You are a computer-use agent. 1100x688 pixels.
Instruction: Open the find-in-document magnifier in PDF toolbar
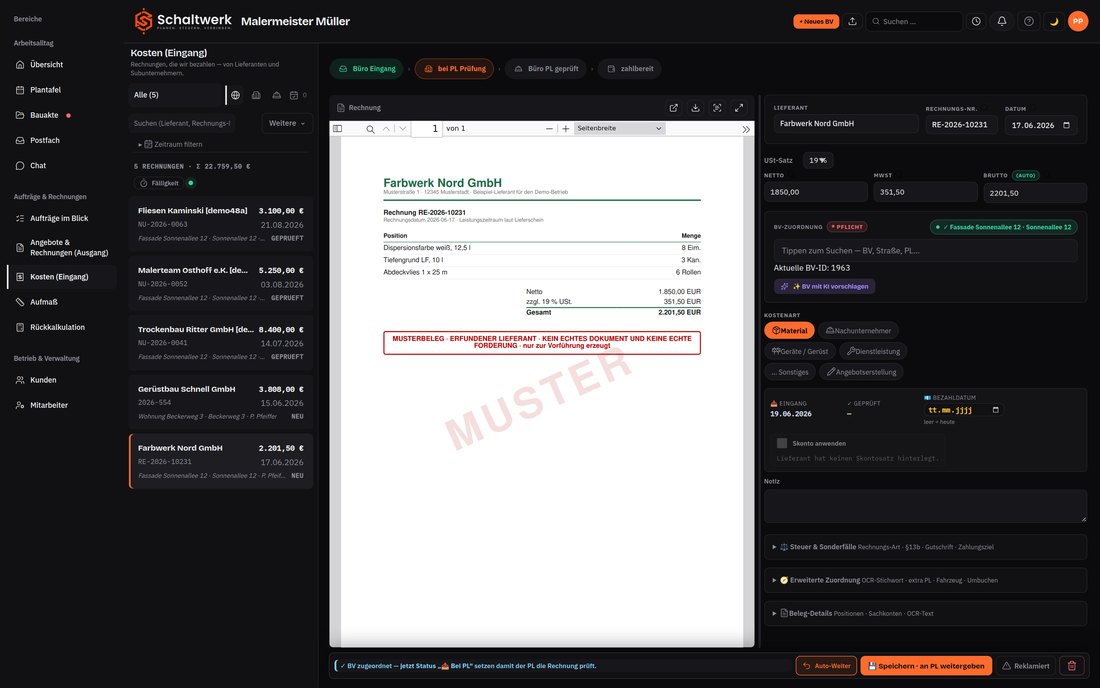coord(370,129)
